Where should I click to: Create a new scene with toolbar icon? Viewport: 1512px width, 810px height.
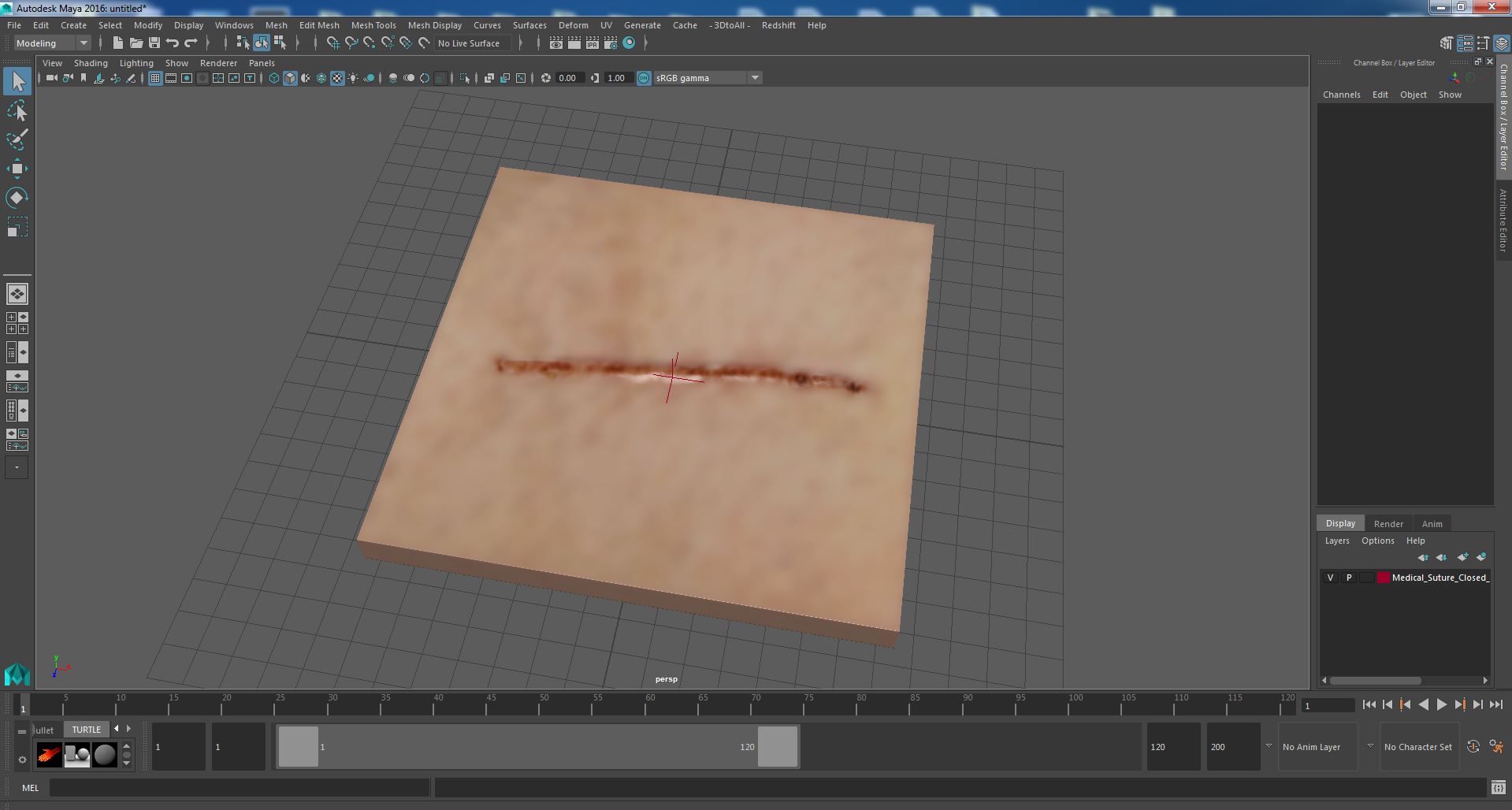[x=118, y=43]
